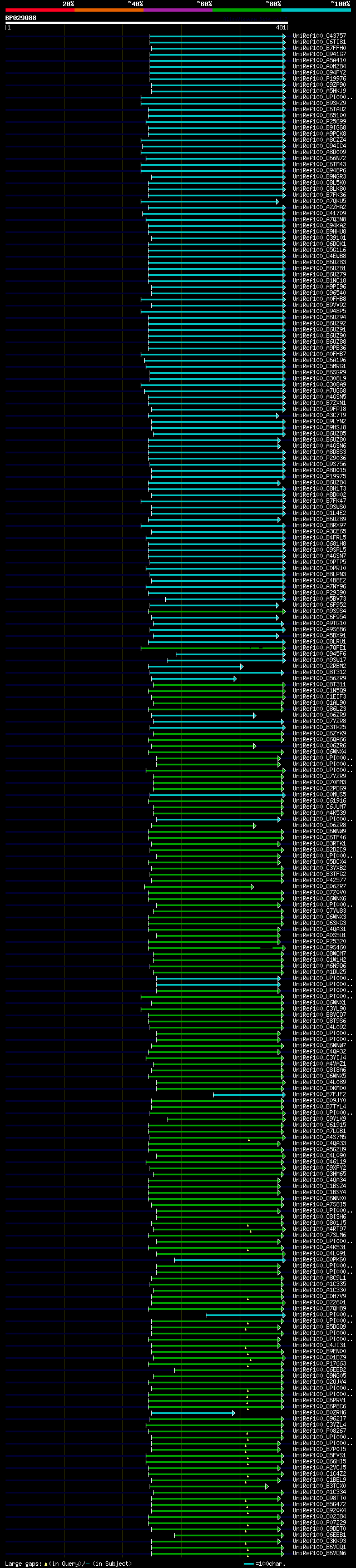
Task: Click the UniRef100_P25699 label
Action: [x=319, y=122]
